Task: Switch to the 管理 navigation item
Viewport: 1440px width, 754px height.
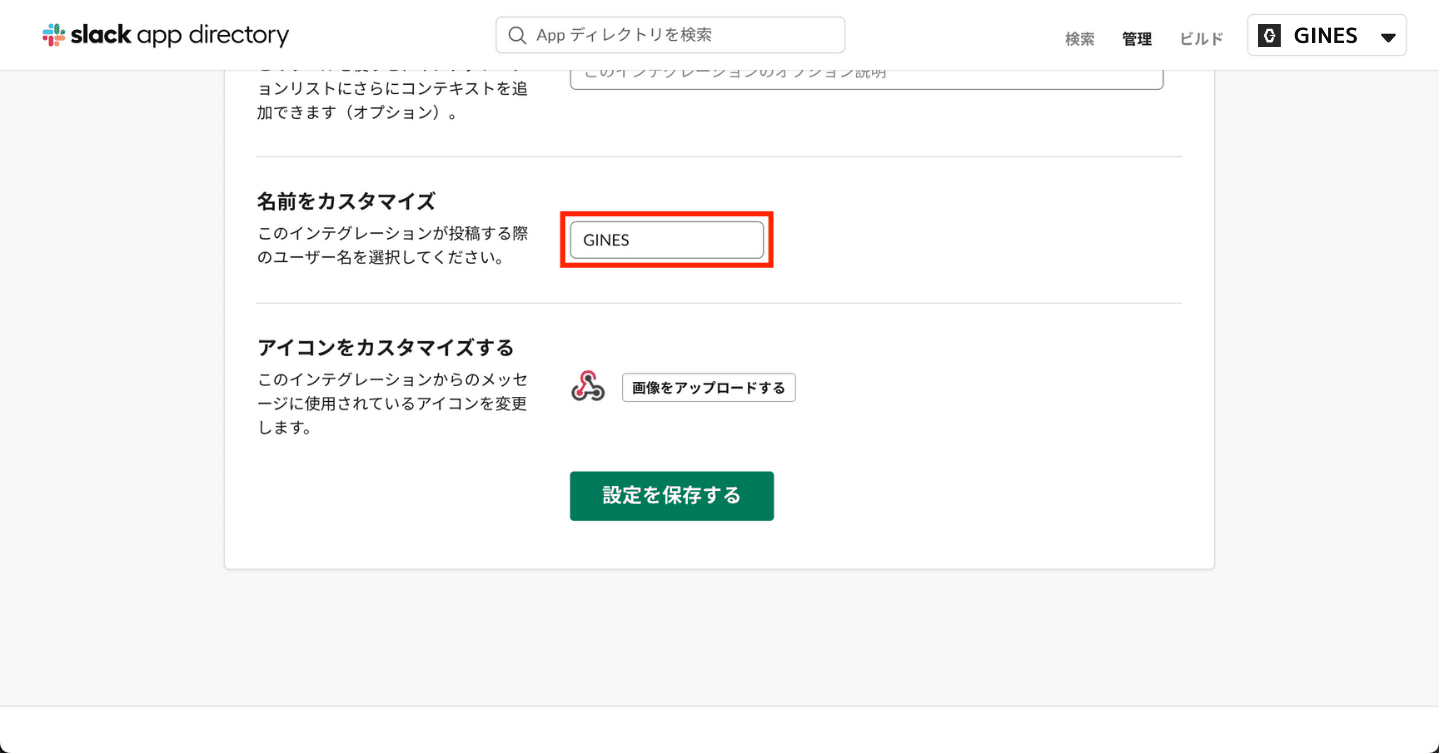Action: point(1137,39)
